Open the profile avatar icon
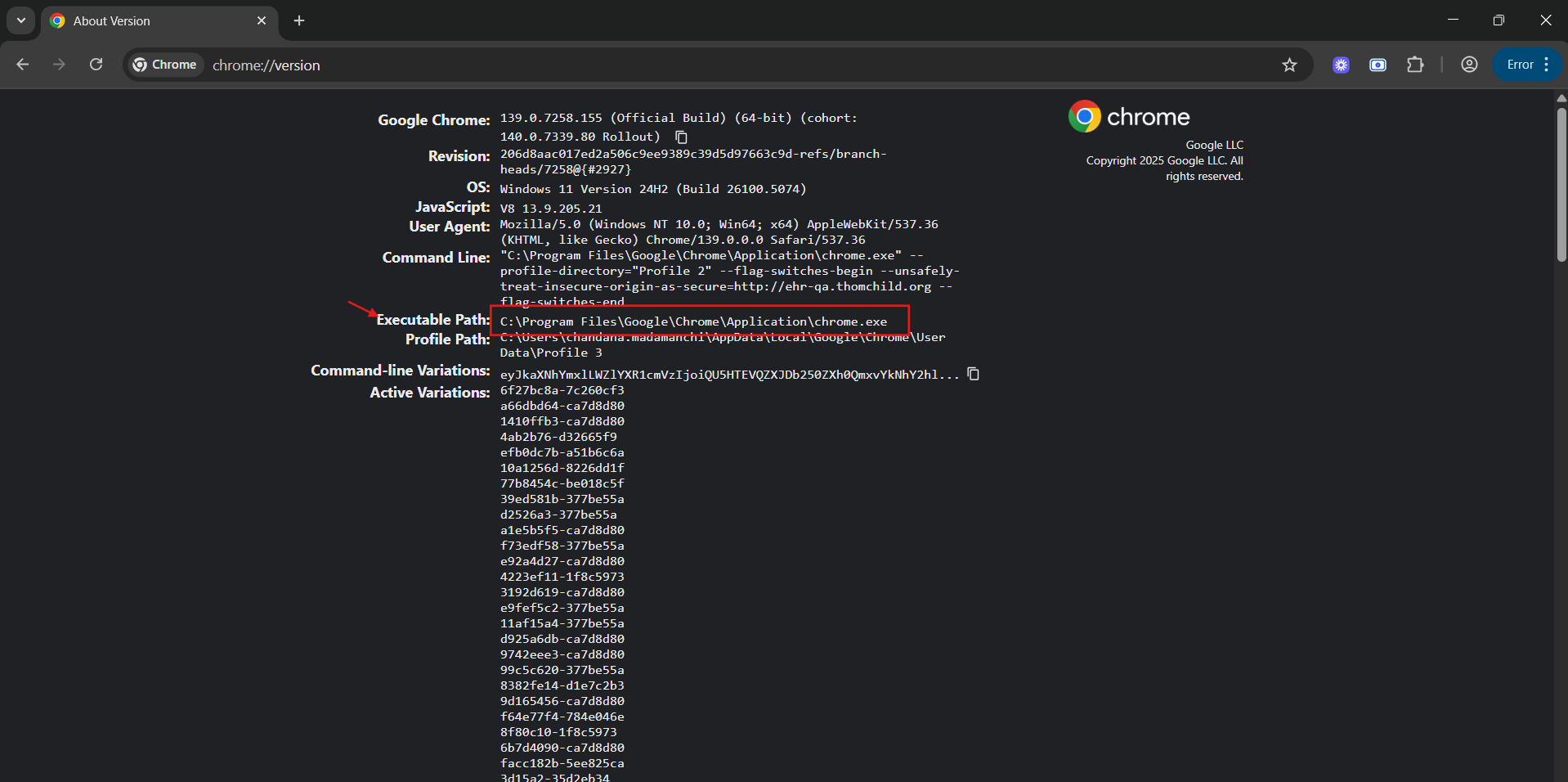This screenshot has height=782, width=1568. tap(1469, 65)
